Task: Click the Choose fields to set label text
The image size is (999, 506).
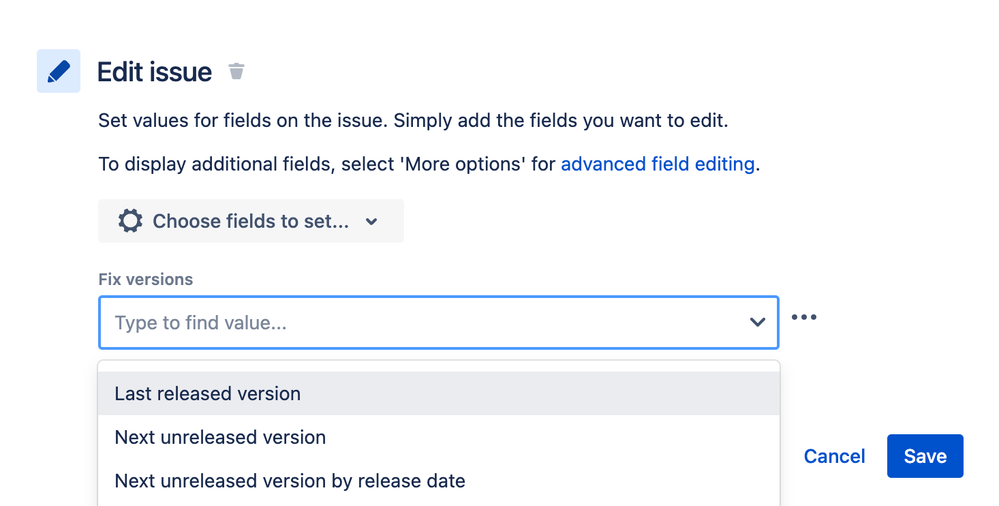Action: tap(251, 221)
